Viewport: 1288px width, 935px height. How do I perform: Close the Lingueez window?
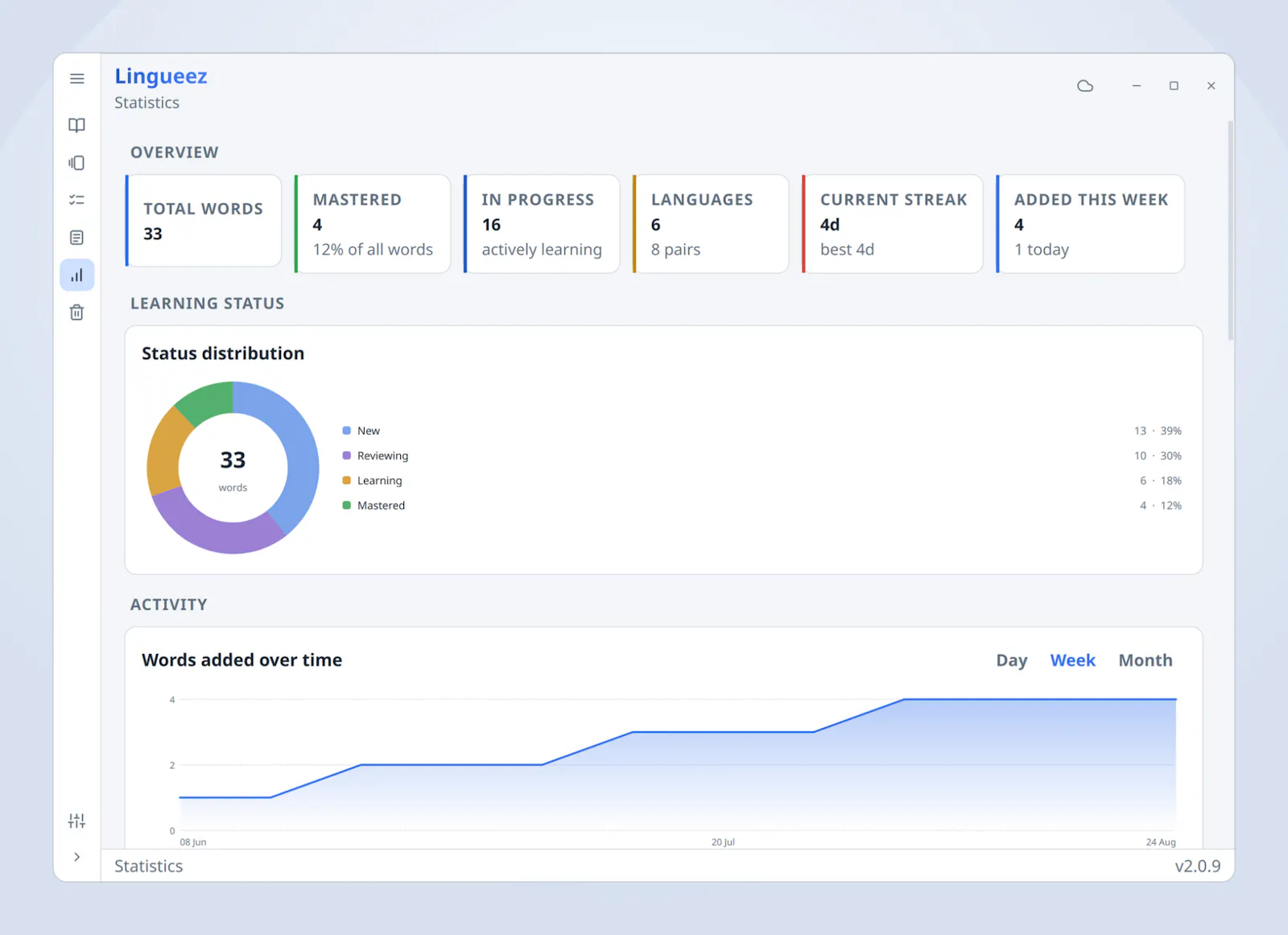coord(1211,85)
